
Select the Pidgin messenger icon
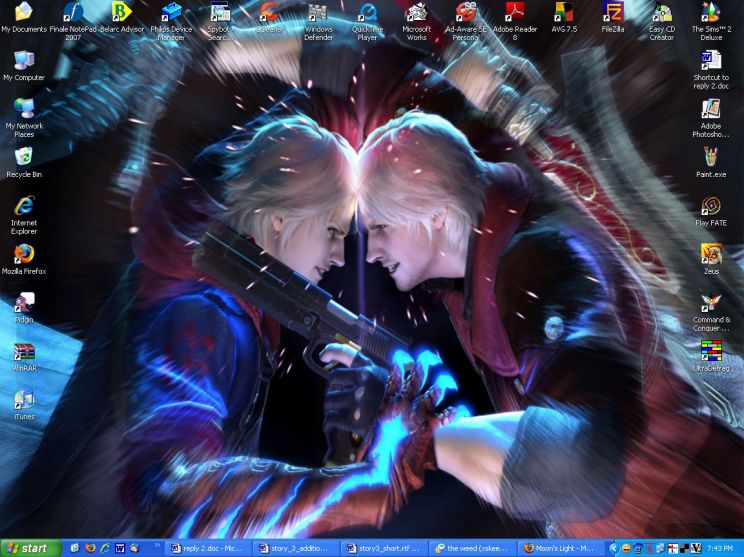(x=24, y=308)
